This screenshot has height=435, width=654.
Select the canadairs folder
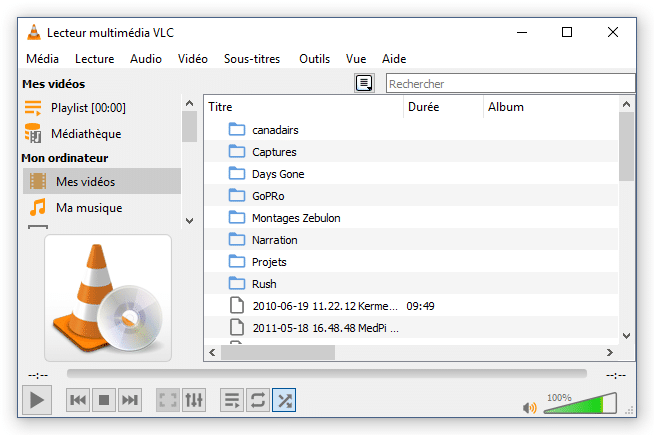(411, 130)
